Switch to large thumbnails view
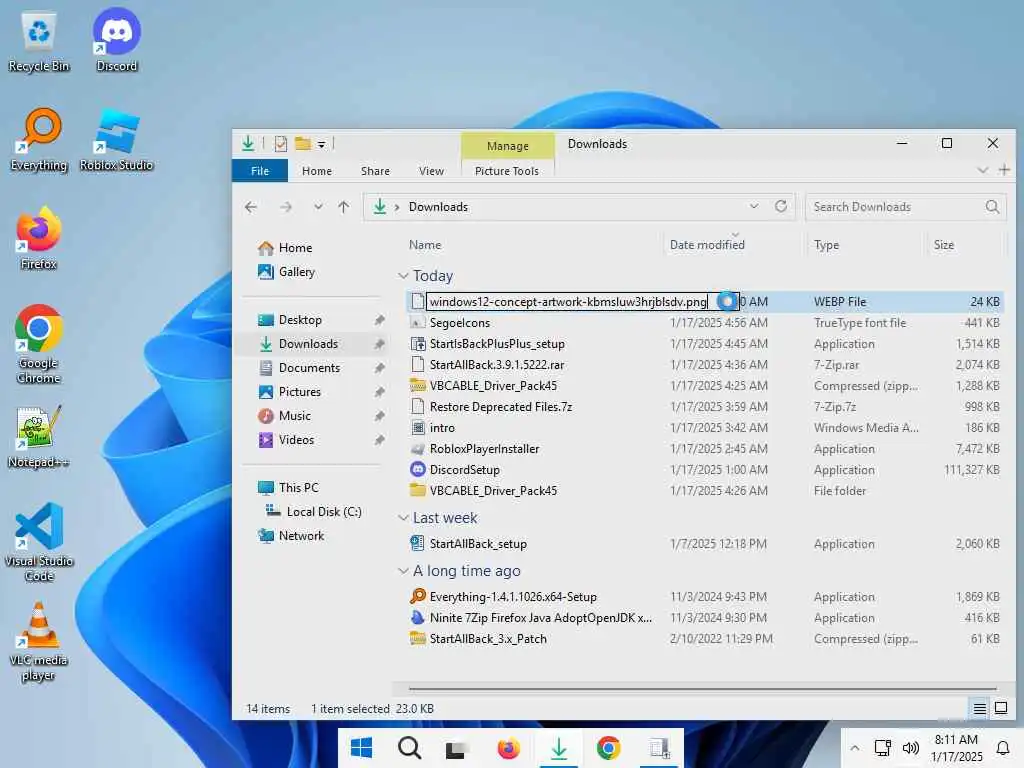The height and width of the screenshot is (768, 1024). (1001, 708)
